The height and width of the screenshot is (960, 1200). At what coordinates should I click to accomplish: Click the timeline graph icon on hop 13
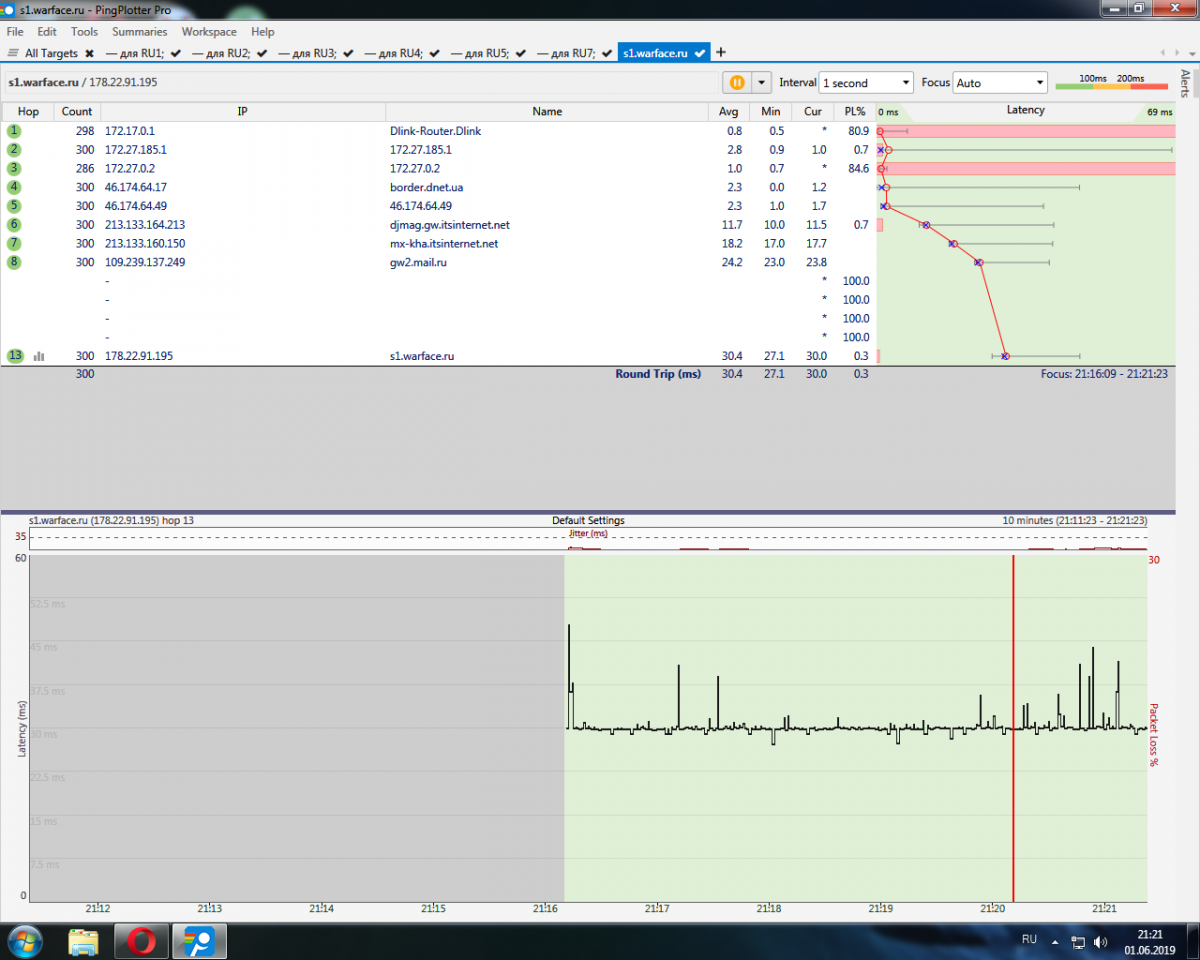click(x=39, y=356)
